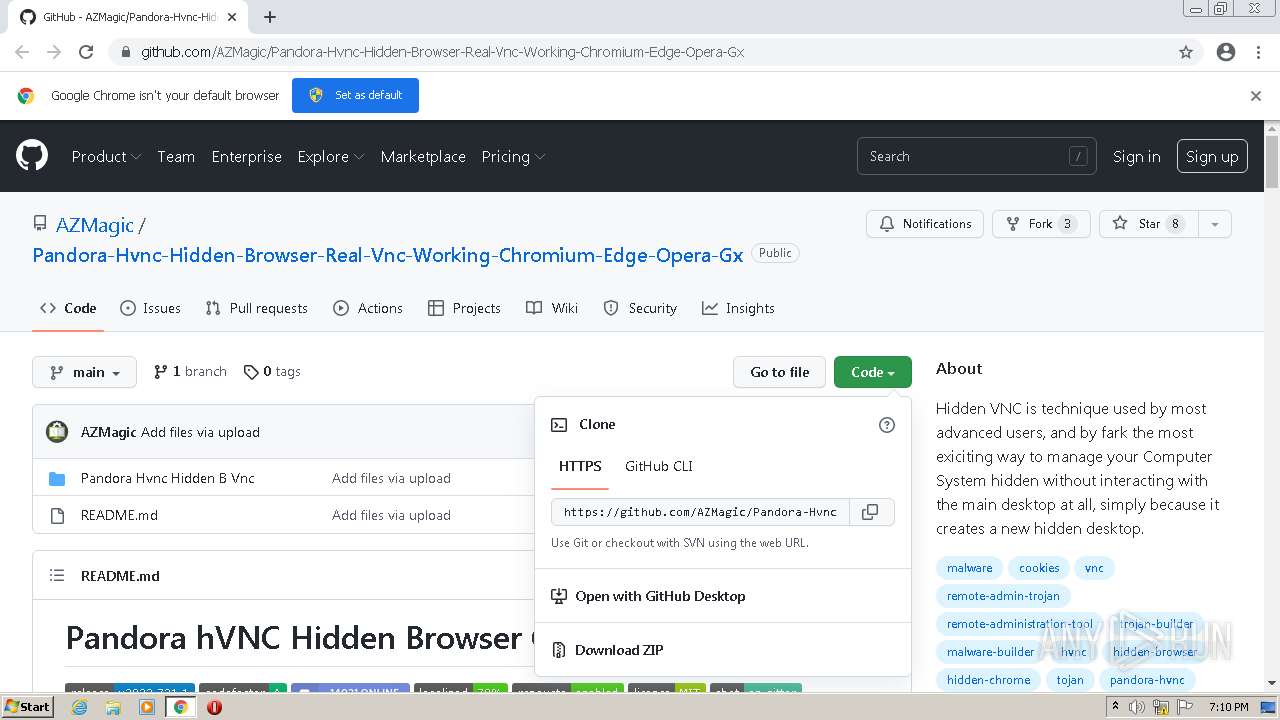Open Enterprise in the navigation
The image size is (1280, 720).
click(x=246, y=156)
